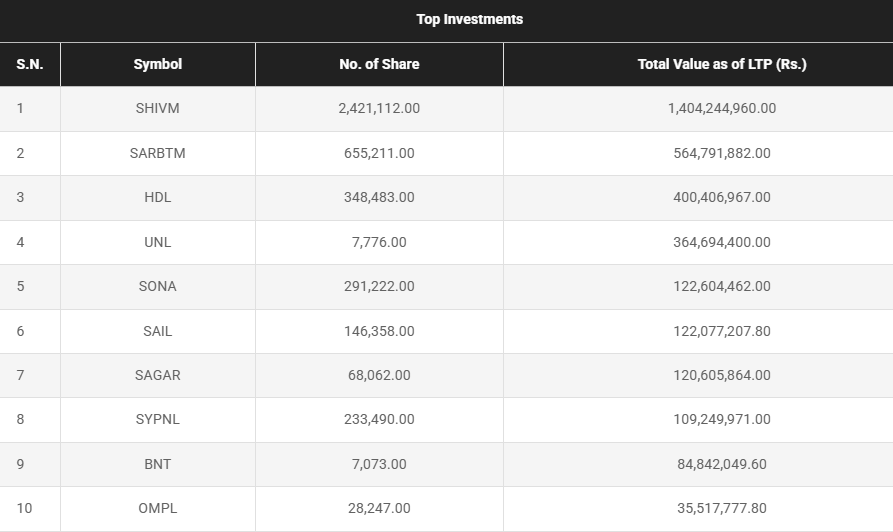Click the No. of Share column header
The width and height of the screenshot is (893, 532).
379,64
